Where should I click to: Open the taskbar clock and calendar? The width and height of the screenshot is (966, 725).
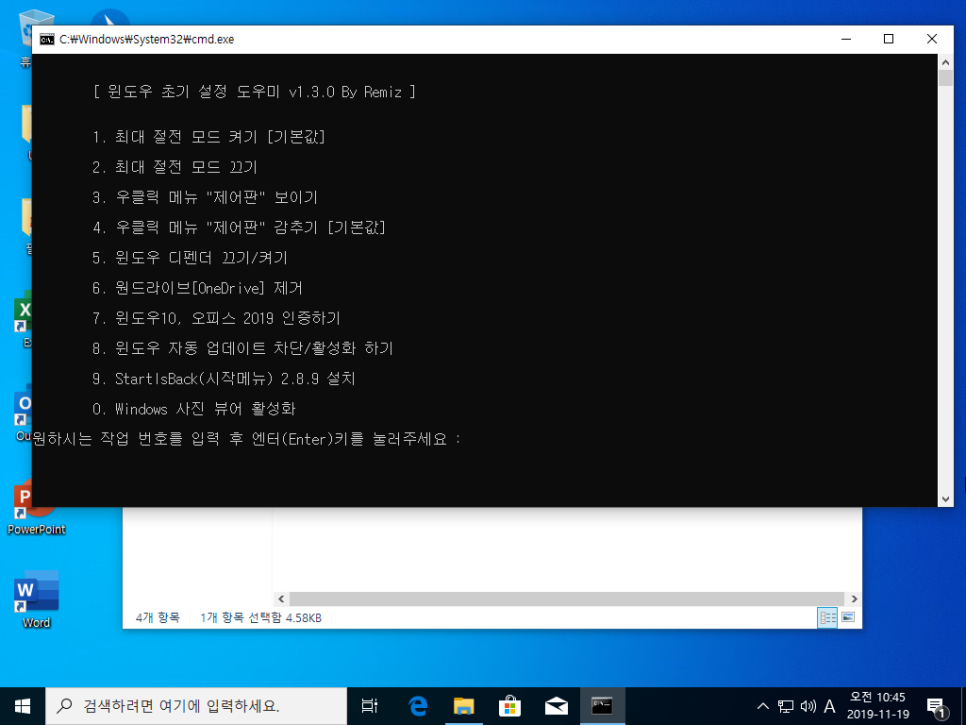click(878, 706)
